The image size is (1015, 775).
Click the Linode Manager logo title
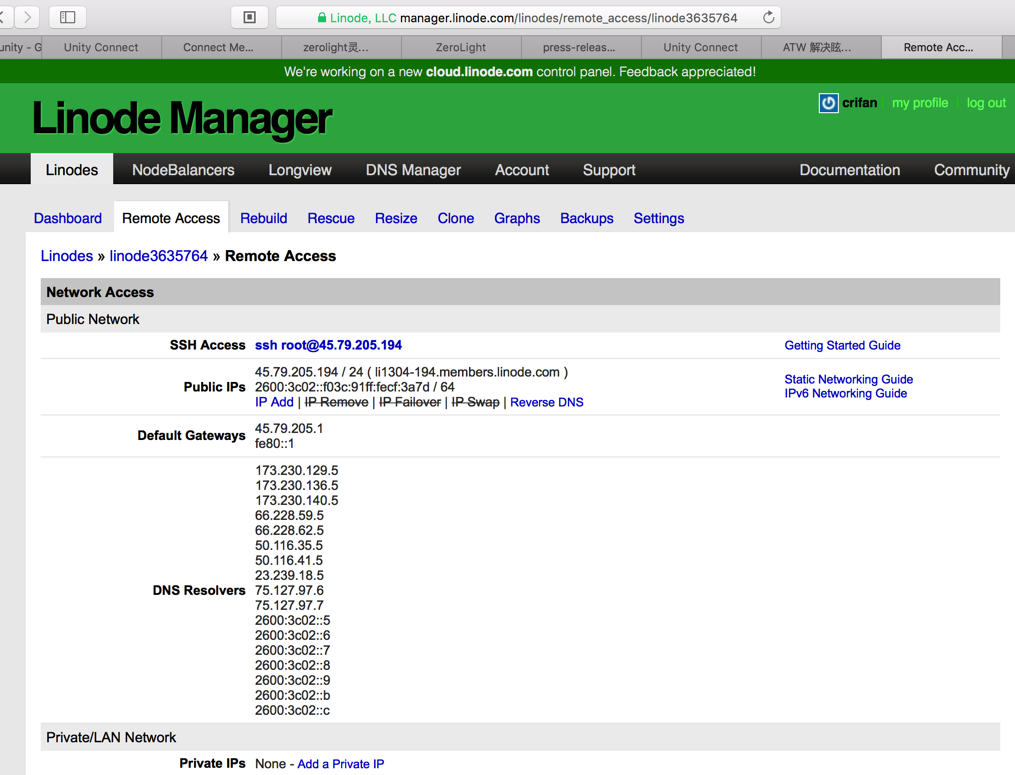point(182,118)
